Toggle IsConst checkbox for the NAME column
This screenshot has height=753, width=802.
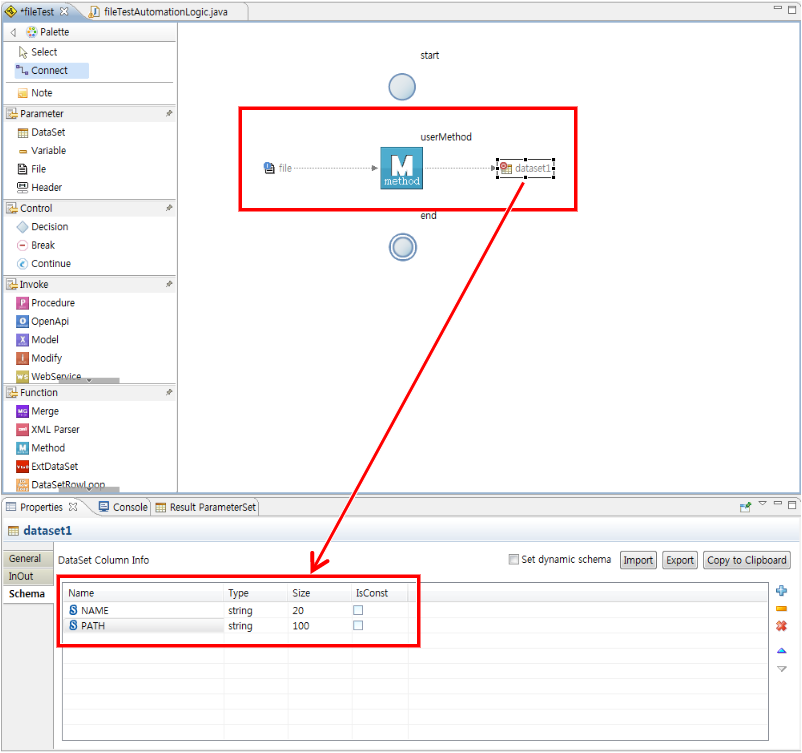(x=358, y=610)
